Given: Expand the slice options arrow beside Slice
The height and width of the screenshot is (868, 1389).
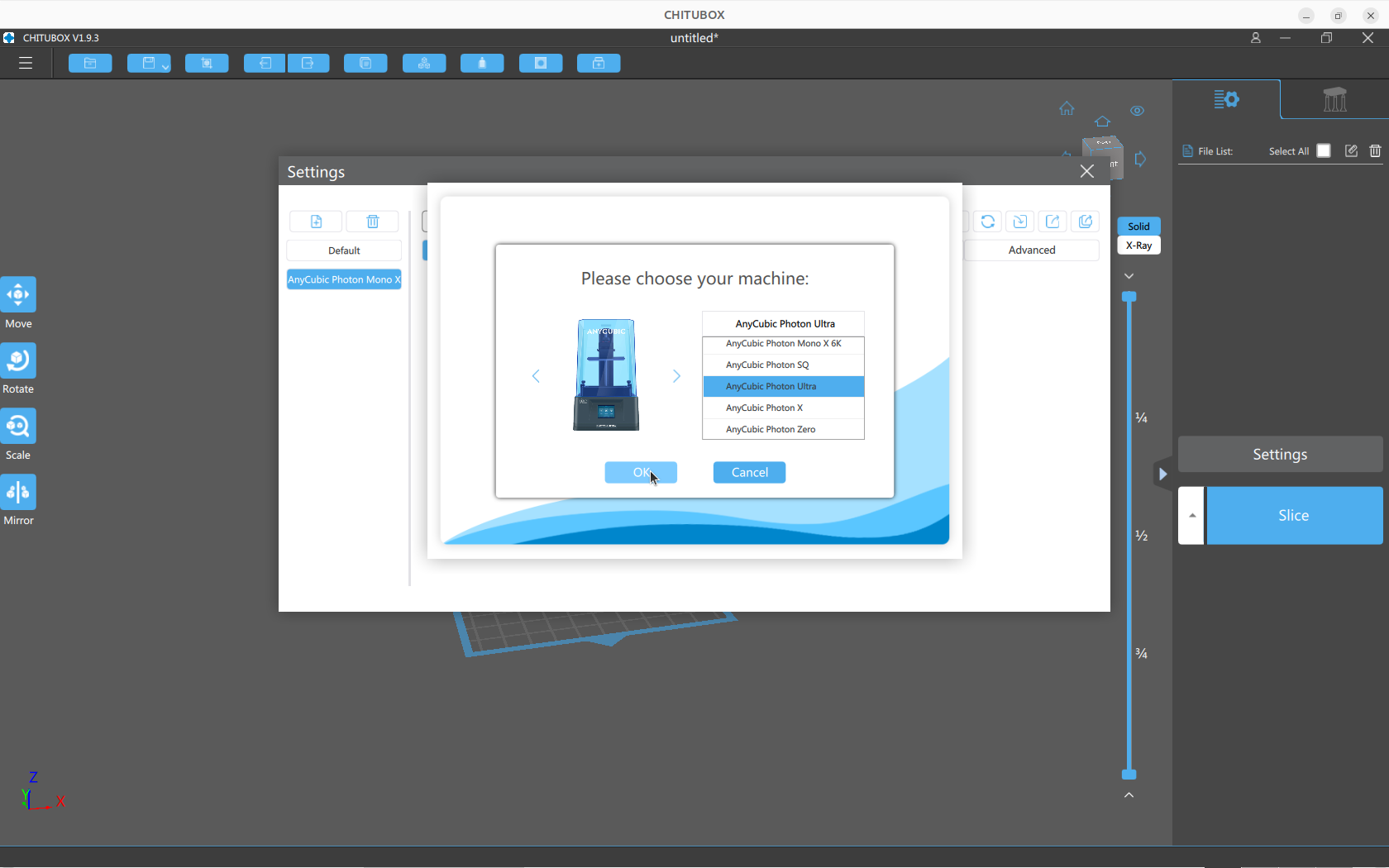Looking at the screenshot, I should pos(1191,516).
